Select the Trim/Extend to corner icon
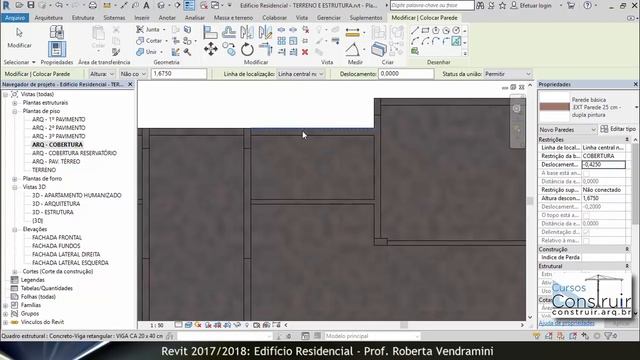 click(x=265, y=50)
